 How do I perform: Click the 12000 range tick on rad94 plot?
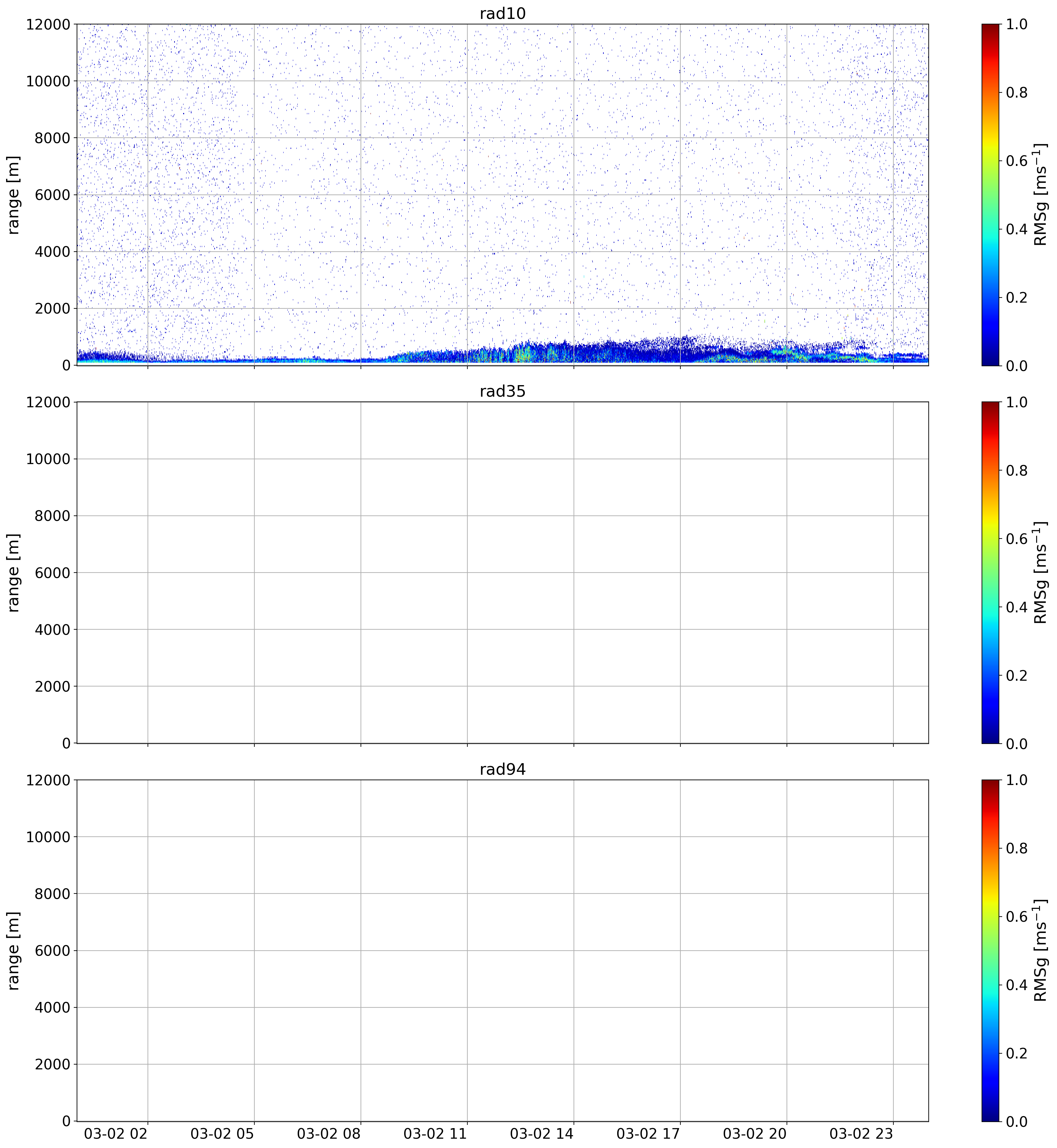click(48, 780)
